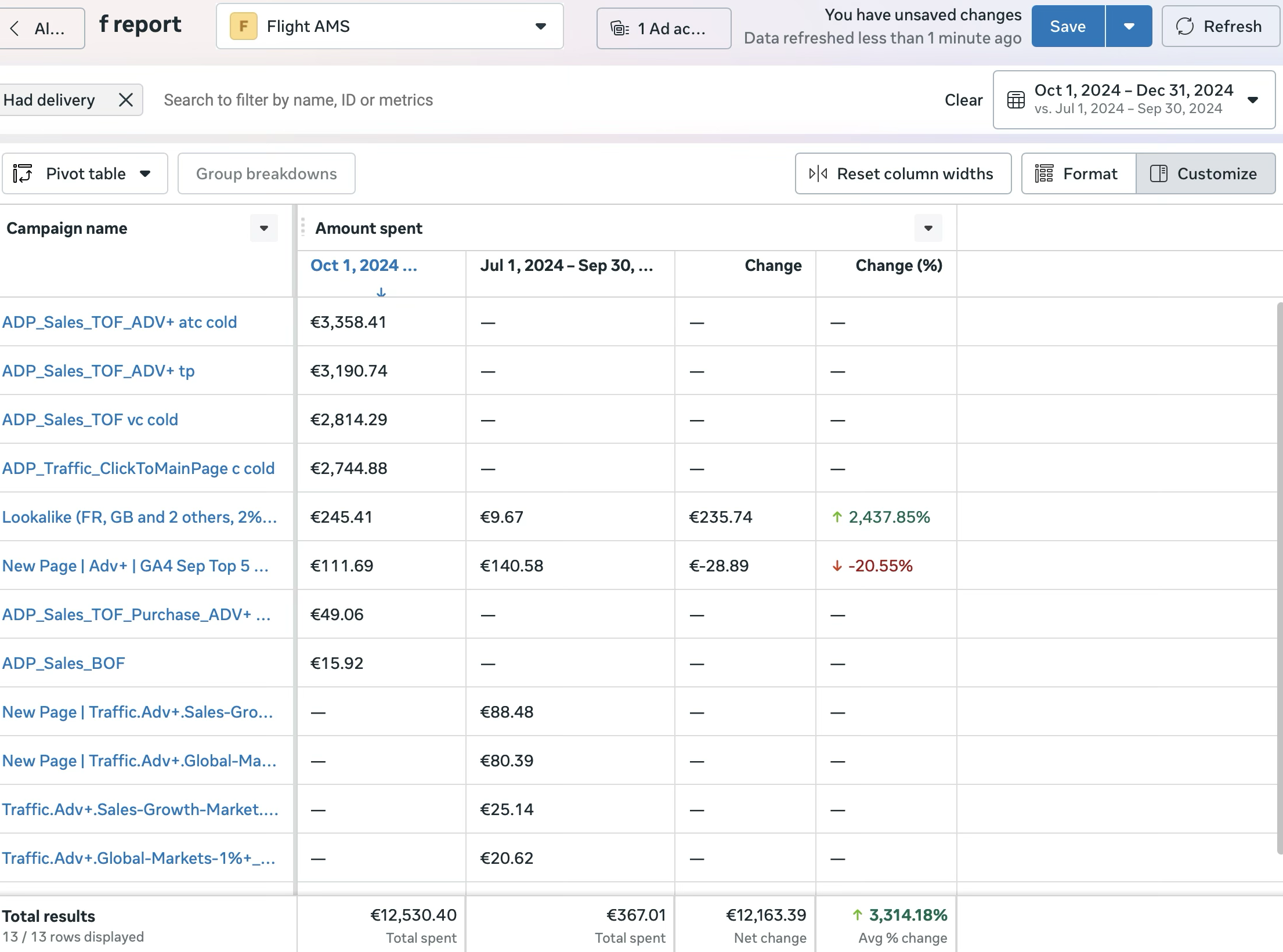Open the Format options
The height and width of the screenshot is (952, 1283).
[x=1078, y=173]
